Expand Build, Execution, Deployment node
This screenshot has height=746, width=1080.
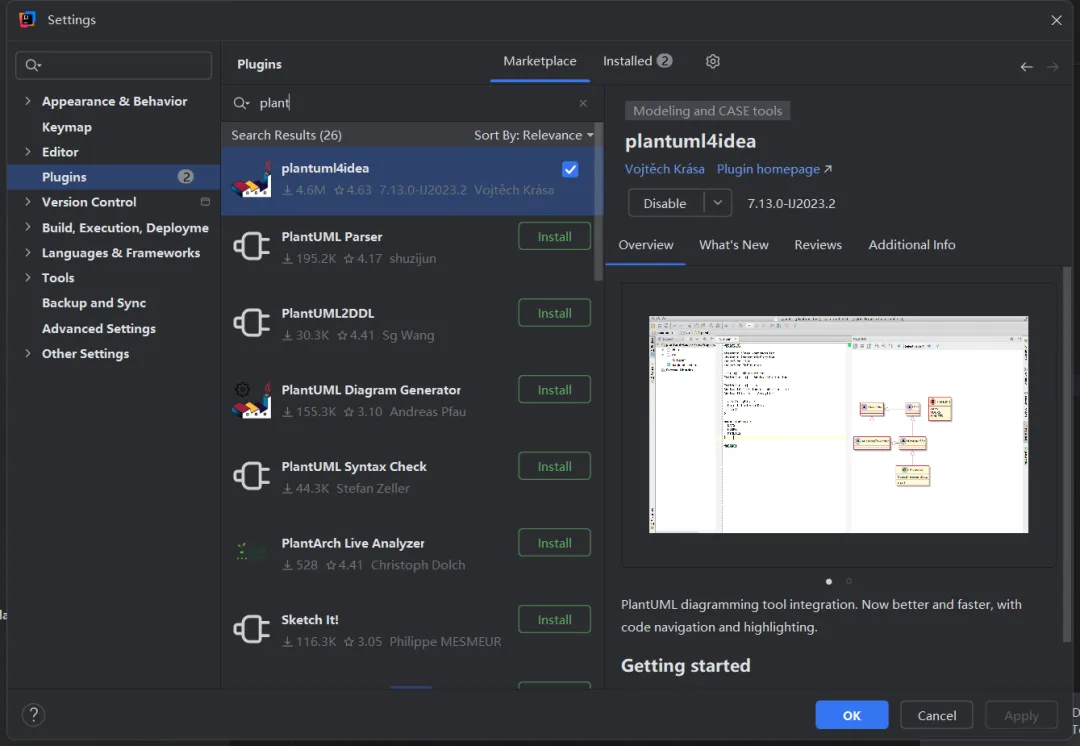[28, 227]
